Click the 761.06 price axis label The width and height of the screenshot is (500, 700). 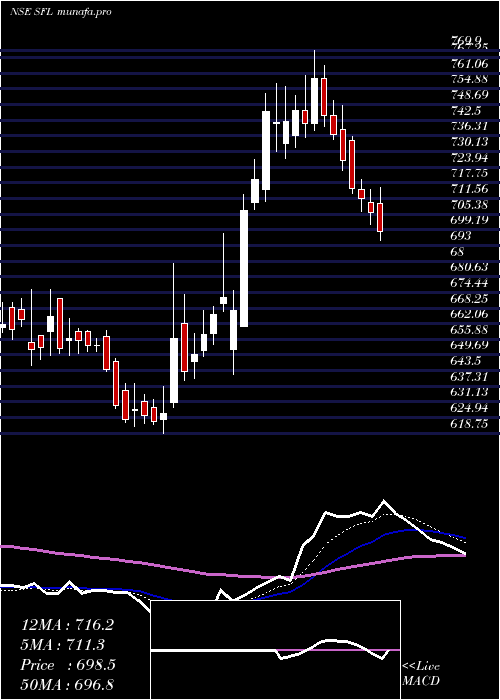469,63
